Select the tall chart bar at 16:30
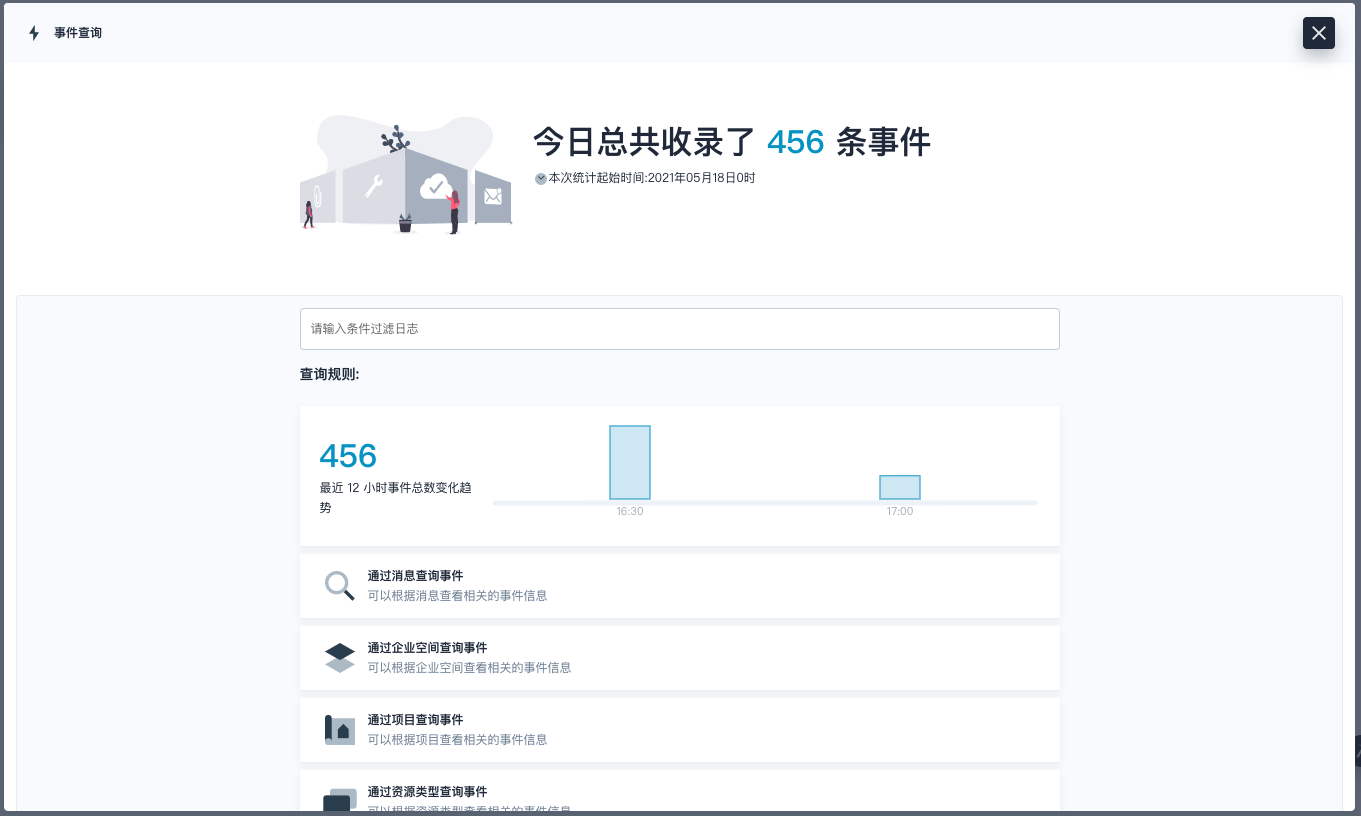Screen dimensions: 1361x816 (630, 462)
